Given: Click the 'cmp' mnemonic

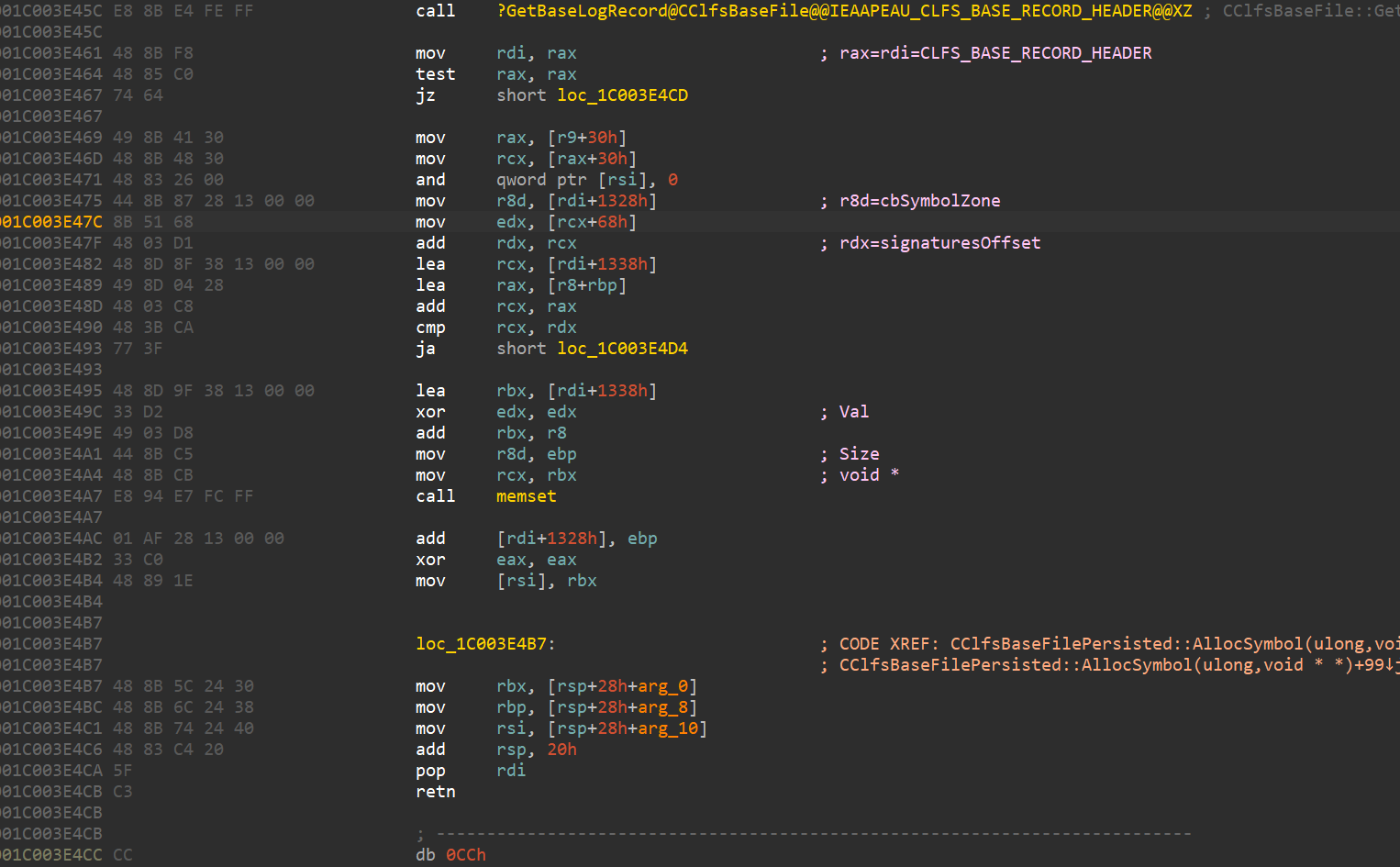Looking at the screenshot, I should [430, 328].
